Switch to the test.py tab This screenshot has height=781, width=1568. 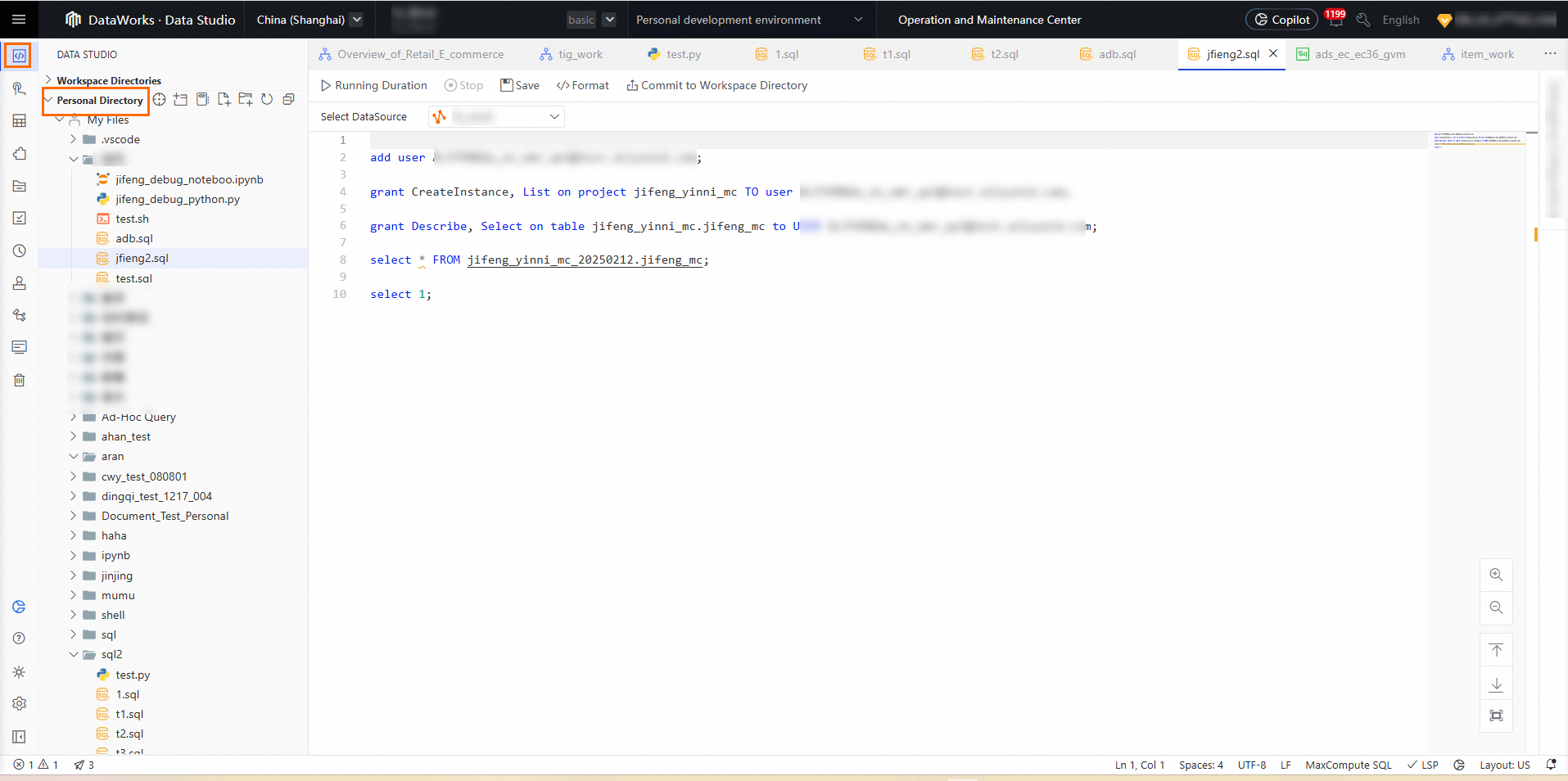point(675,54)
